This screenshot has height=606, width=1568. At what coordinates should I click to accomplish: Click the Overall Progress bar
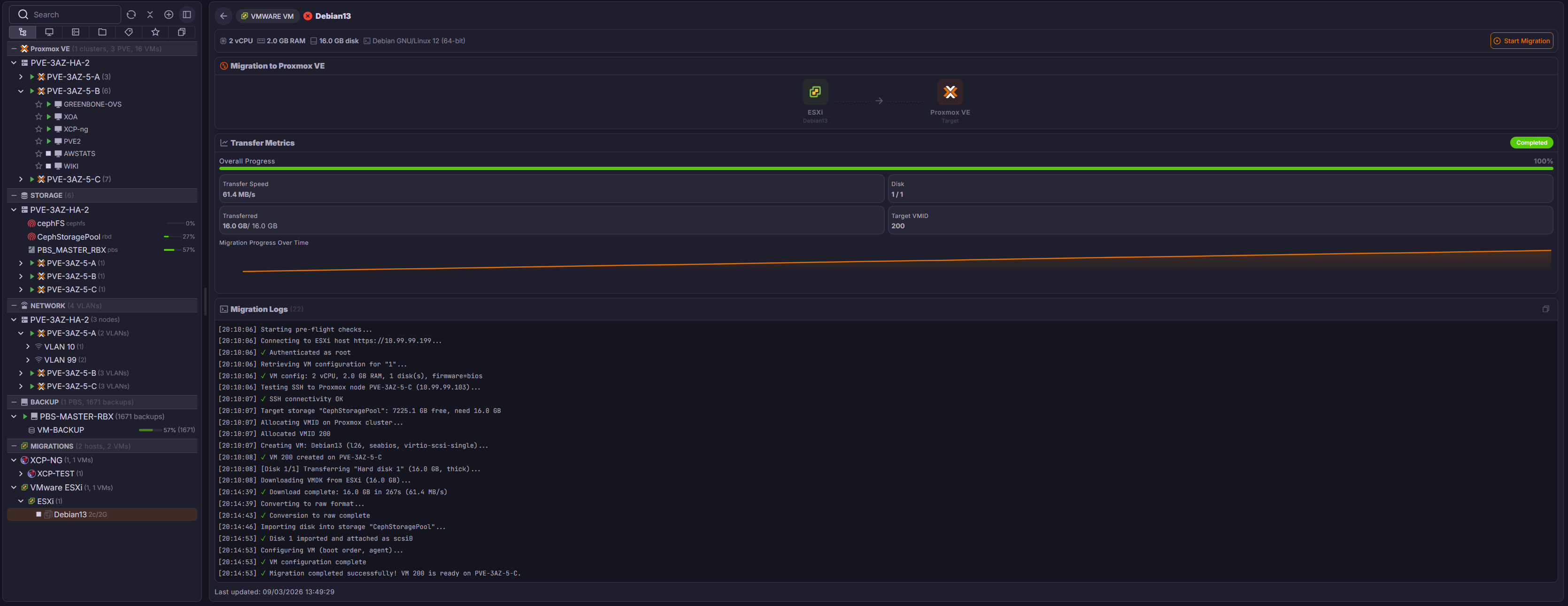click(886, 168)
